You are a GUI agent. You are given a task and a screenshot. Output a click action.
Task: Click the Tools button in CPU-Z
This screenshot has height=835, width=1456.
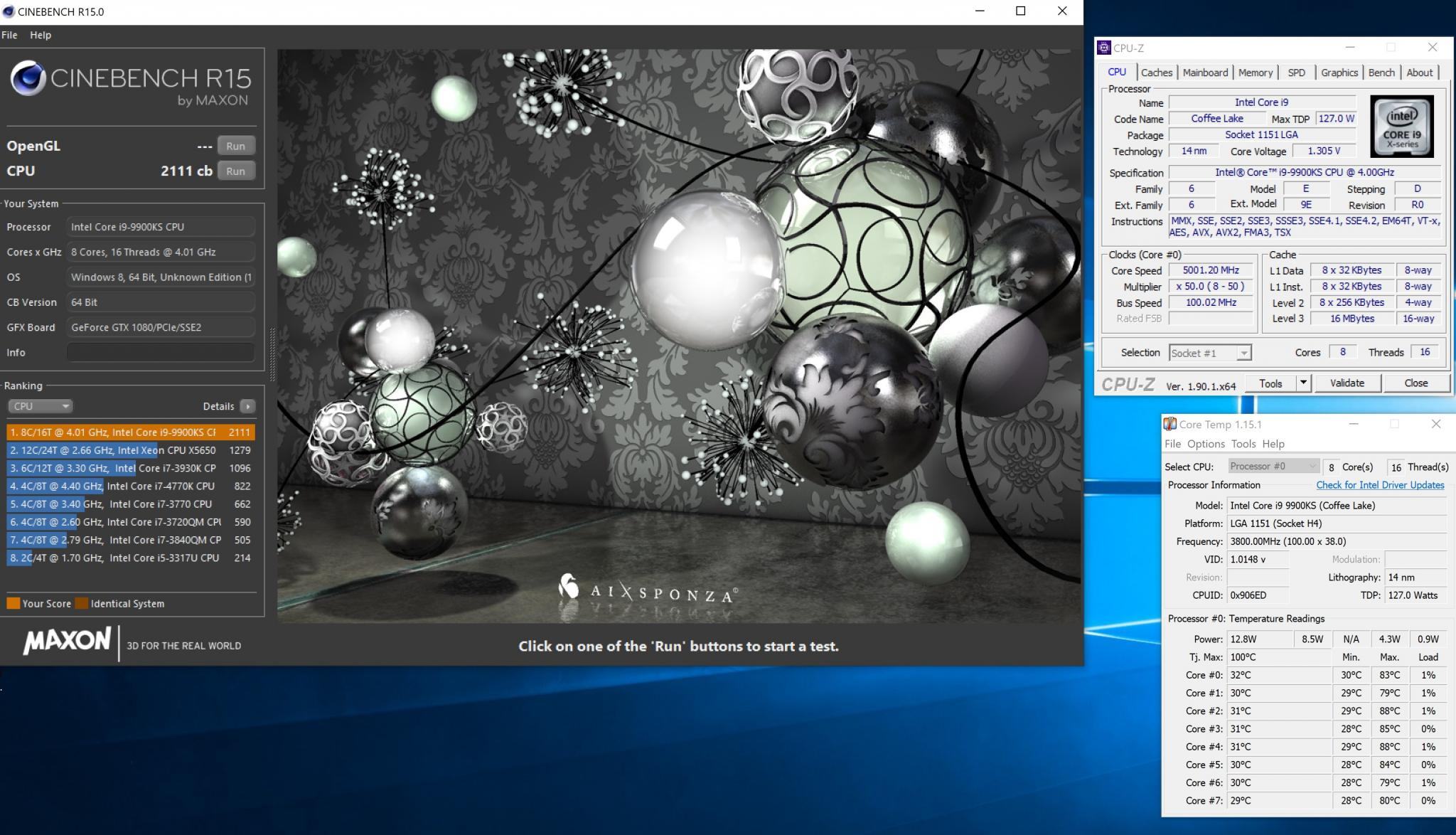pos(1270,383)
